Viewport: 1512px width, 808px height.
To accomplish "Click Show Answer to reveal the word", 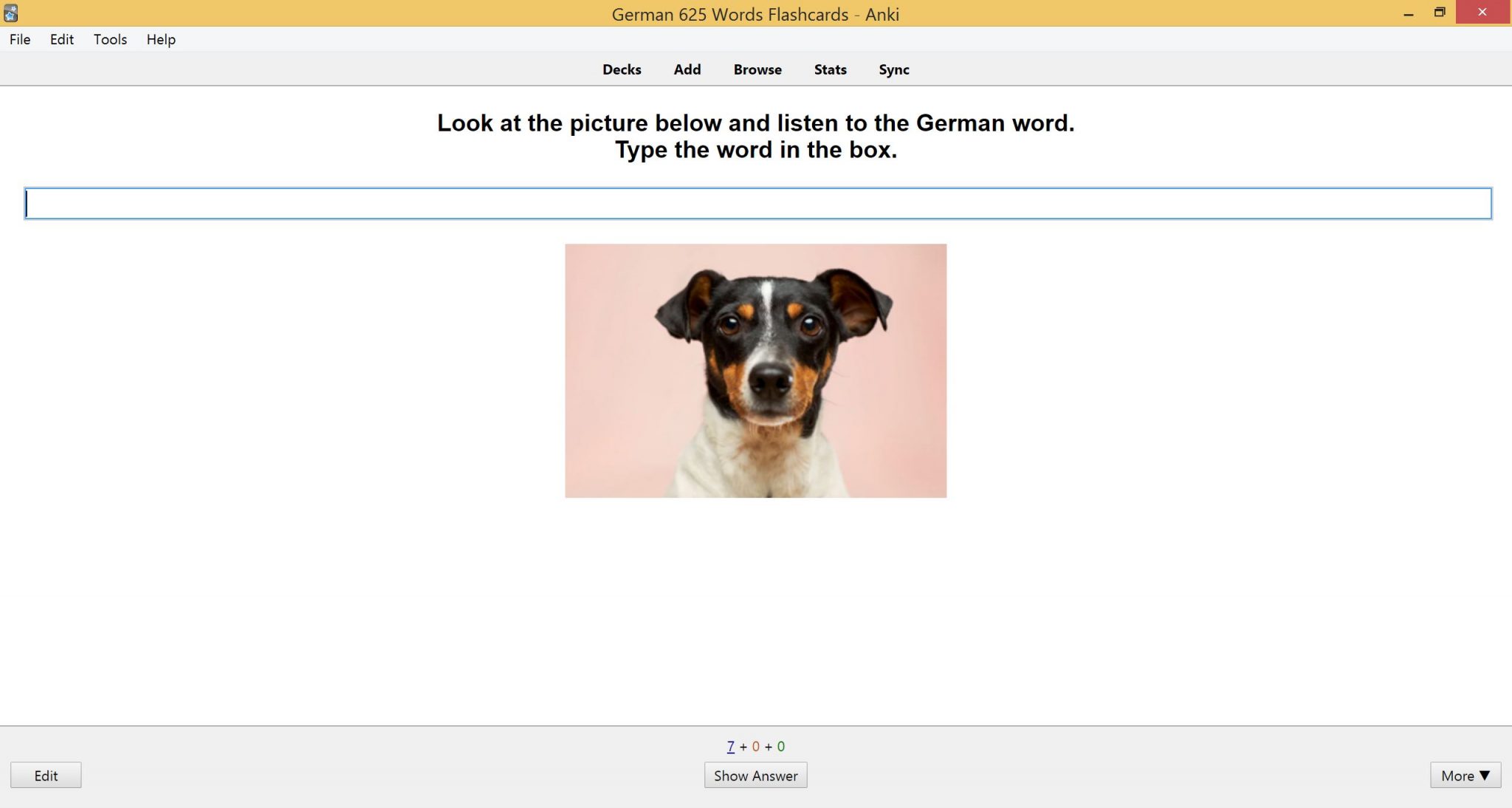I will pyautogui.click(x=755, y=775).
